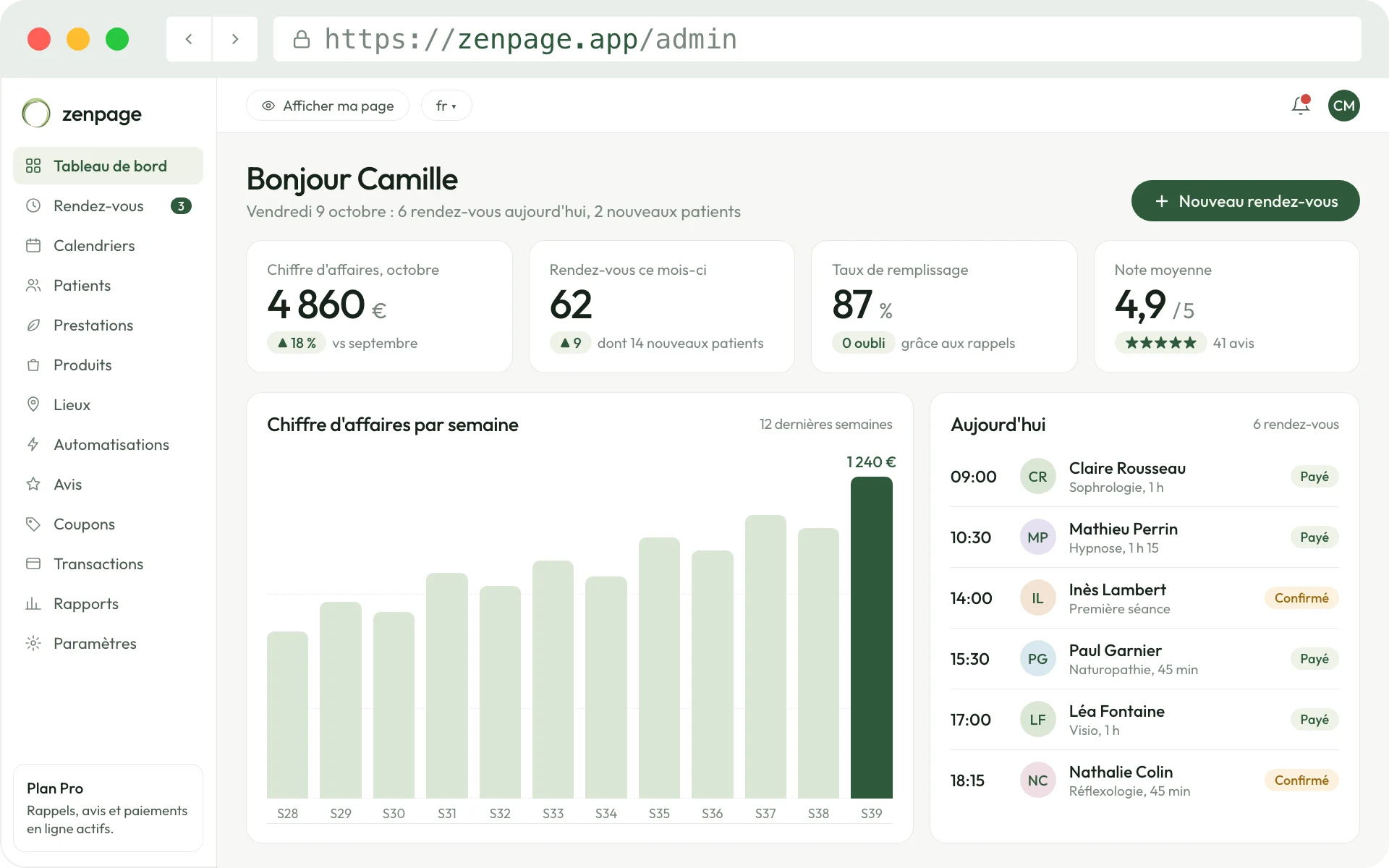Screen dimensions: 1389x868
Task: Click the browser address bar
Action: [x=817, y=39]
